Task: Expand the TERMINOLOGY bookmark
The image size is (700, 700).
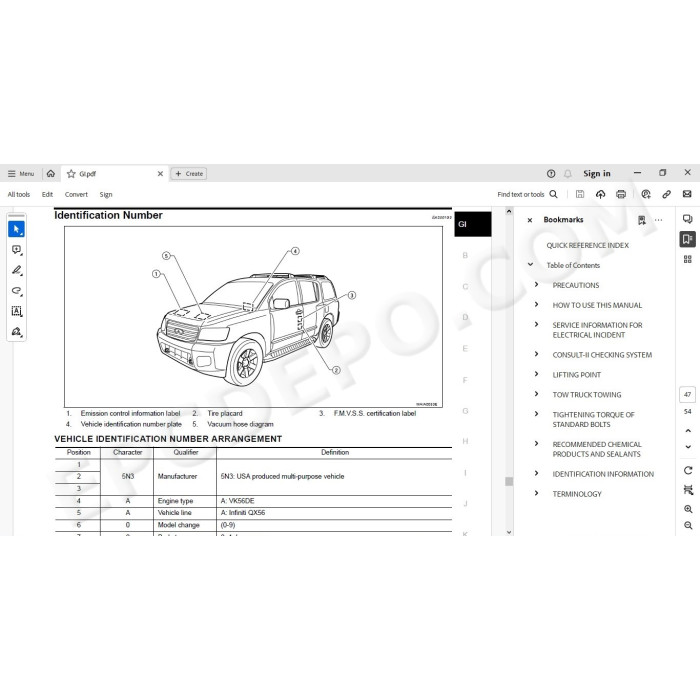Action: coord(537,493)
